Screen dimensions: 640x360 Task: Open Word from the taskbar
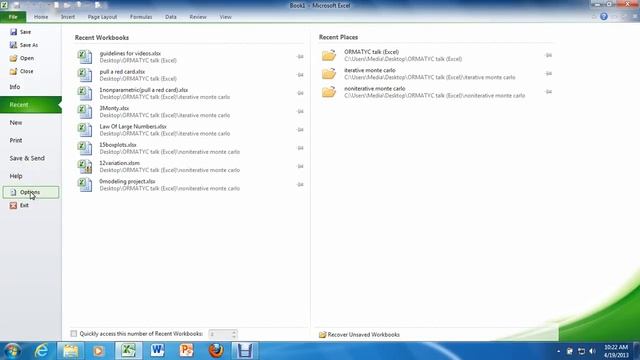[157, 351]
